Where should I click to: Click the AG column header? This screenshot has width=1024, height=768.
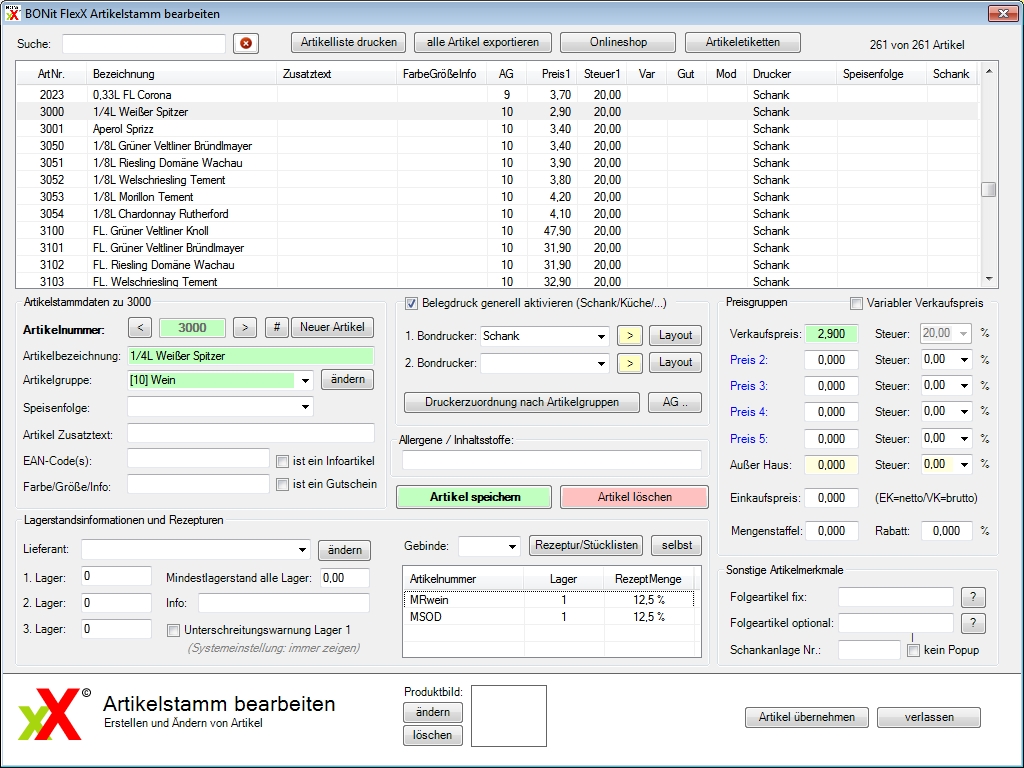coord(506,74)
